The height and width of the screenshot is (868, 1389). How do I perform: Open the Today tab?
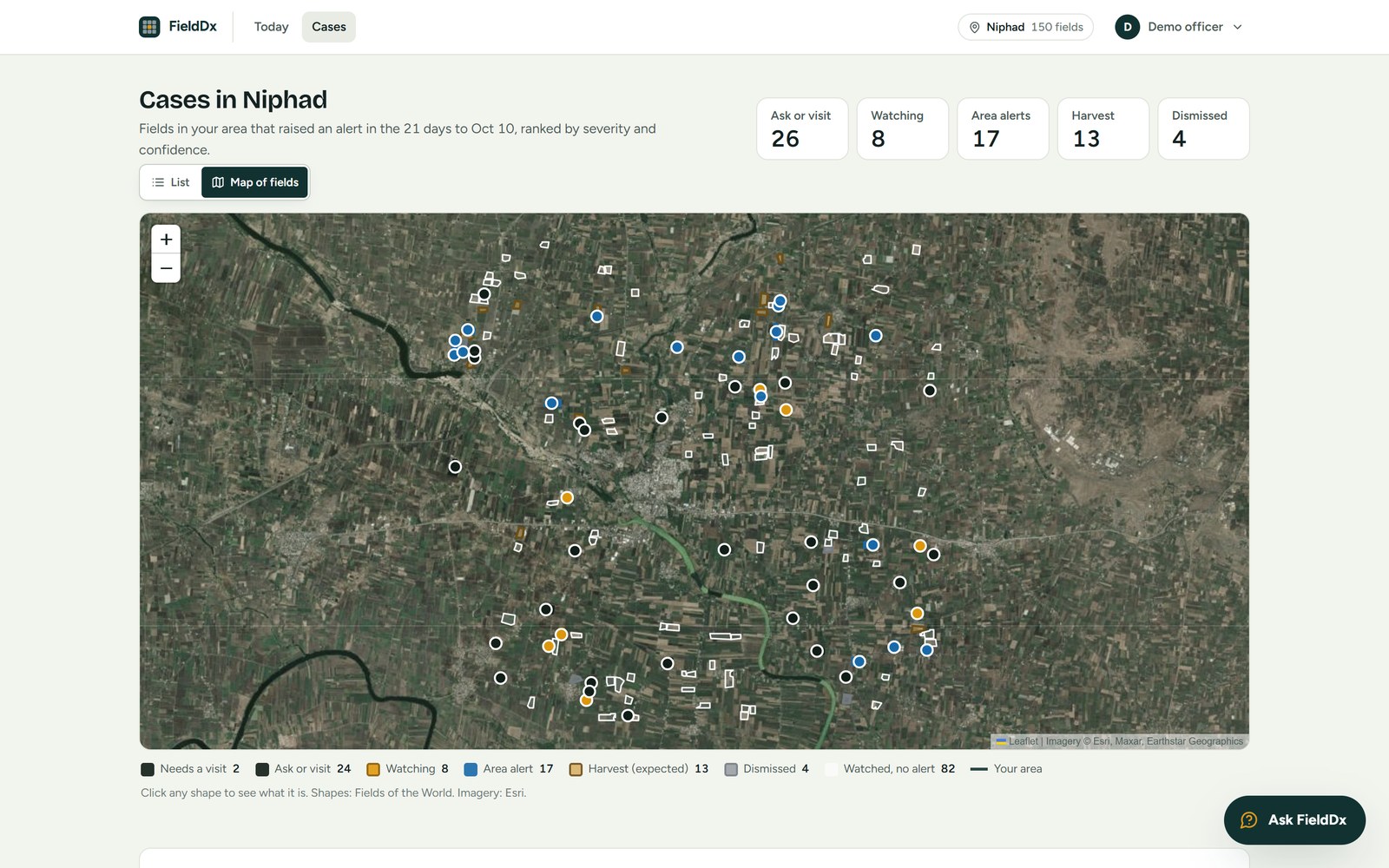click(x=271, y=27)
